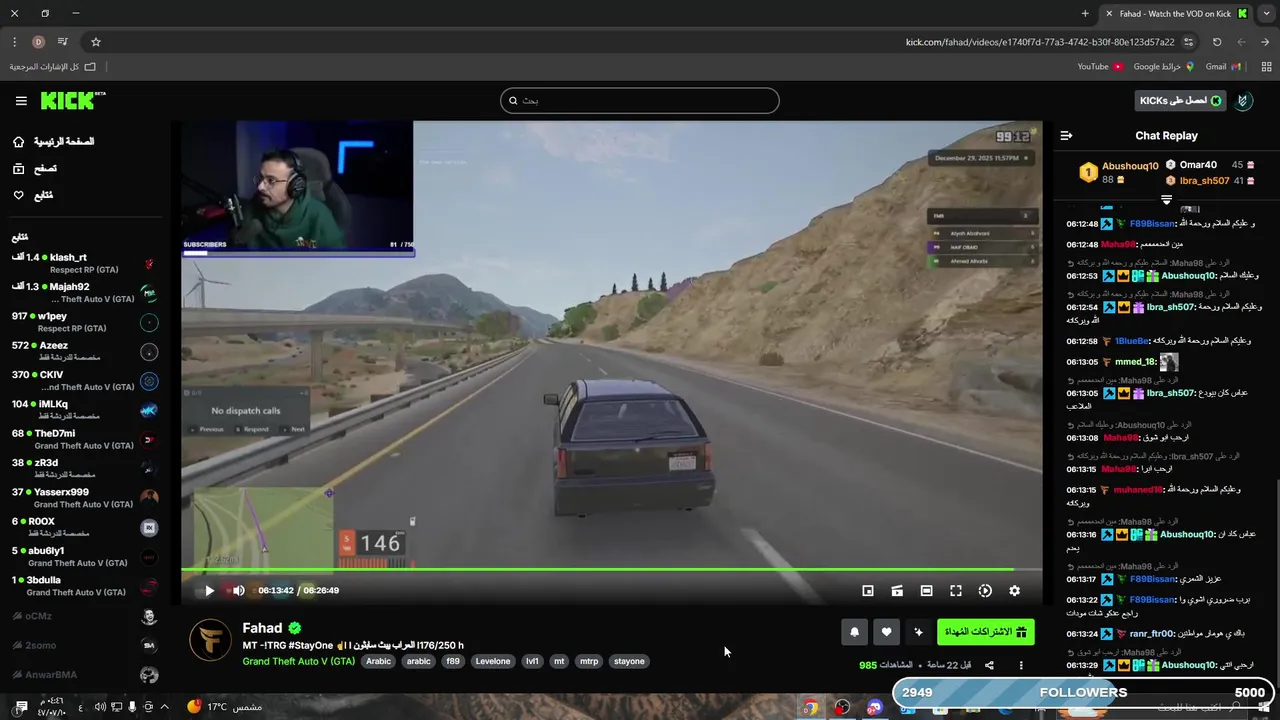Share this video via share icon
The width and height of the screenshot is (1280, 720).
pyautogui.click(x=989, y=665)
